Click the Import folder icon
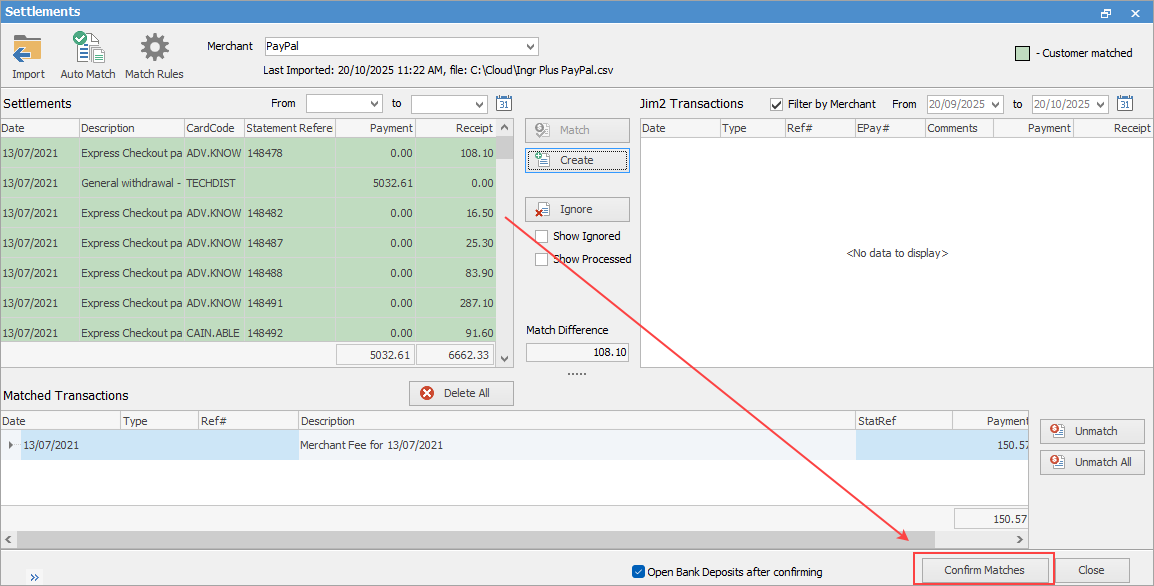The height and width of the screenshot is (586, 1154). (x=28, y=49)
